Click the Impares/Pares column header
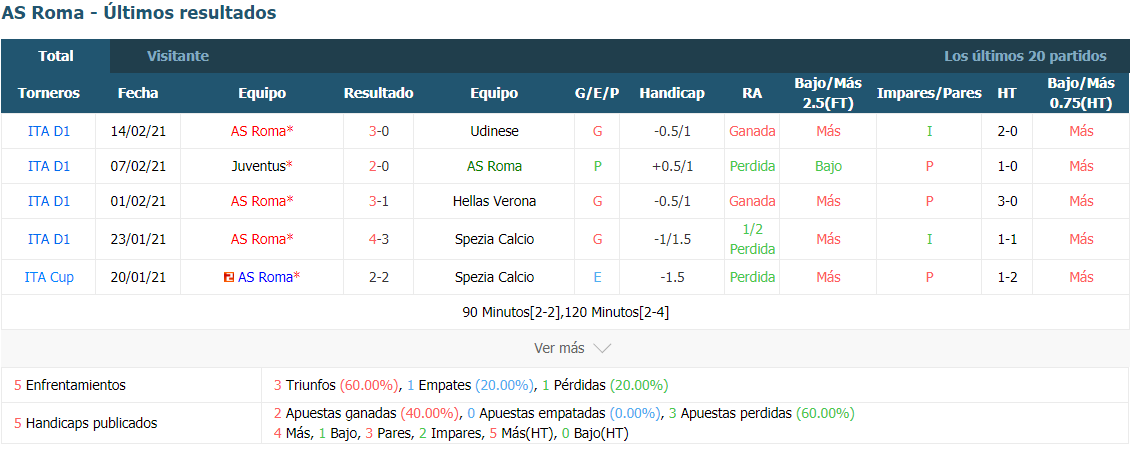The height and width of the screenshot is (451, 1136). pos(930,93)
